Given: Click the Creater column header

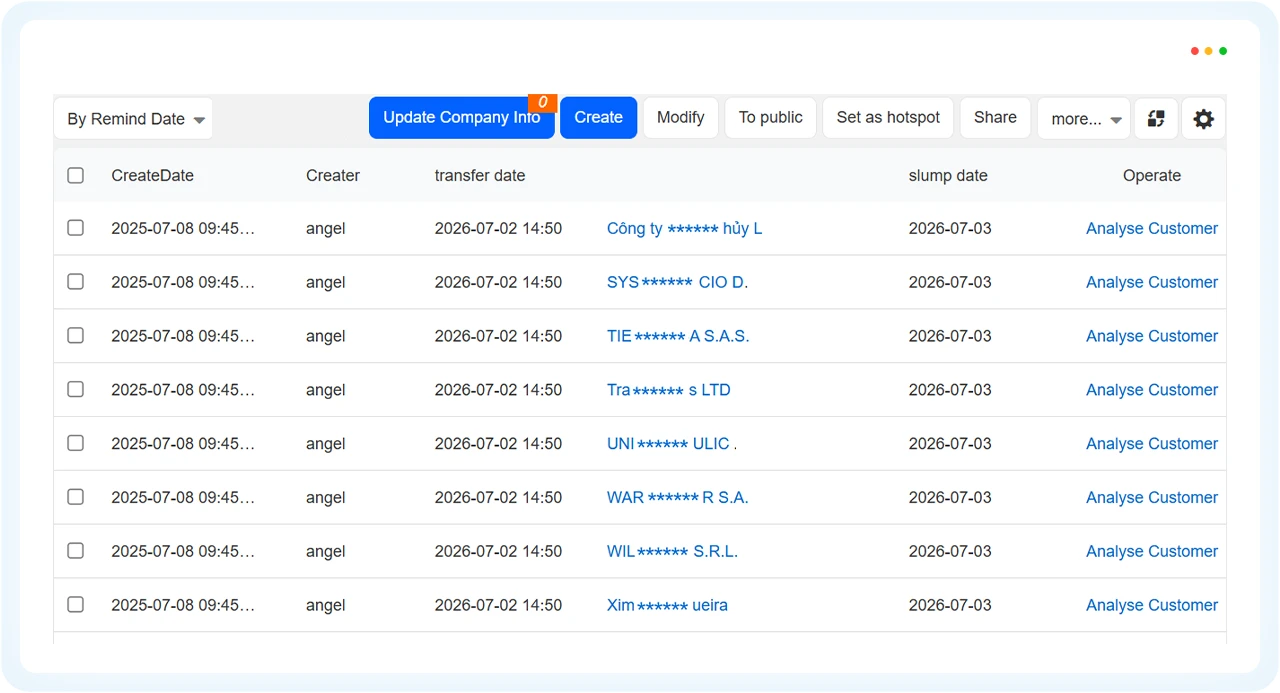Looking at the screenshot, I should coord(333,175).
